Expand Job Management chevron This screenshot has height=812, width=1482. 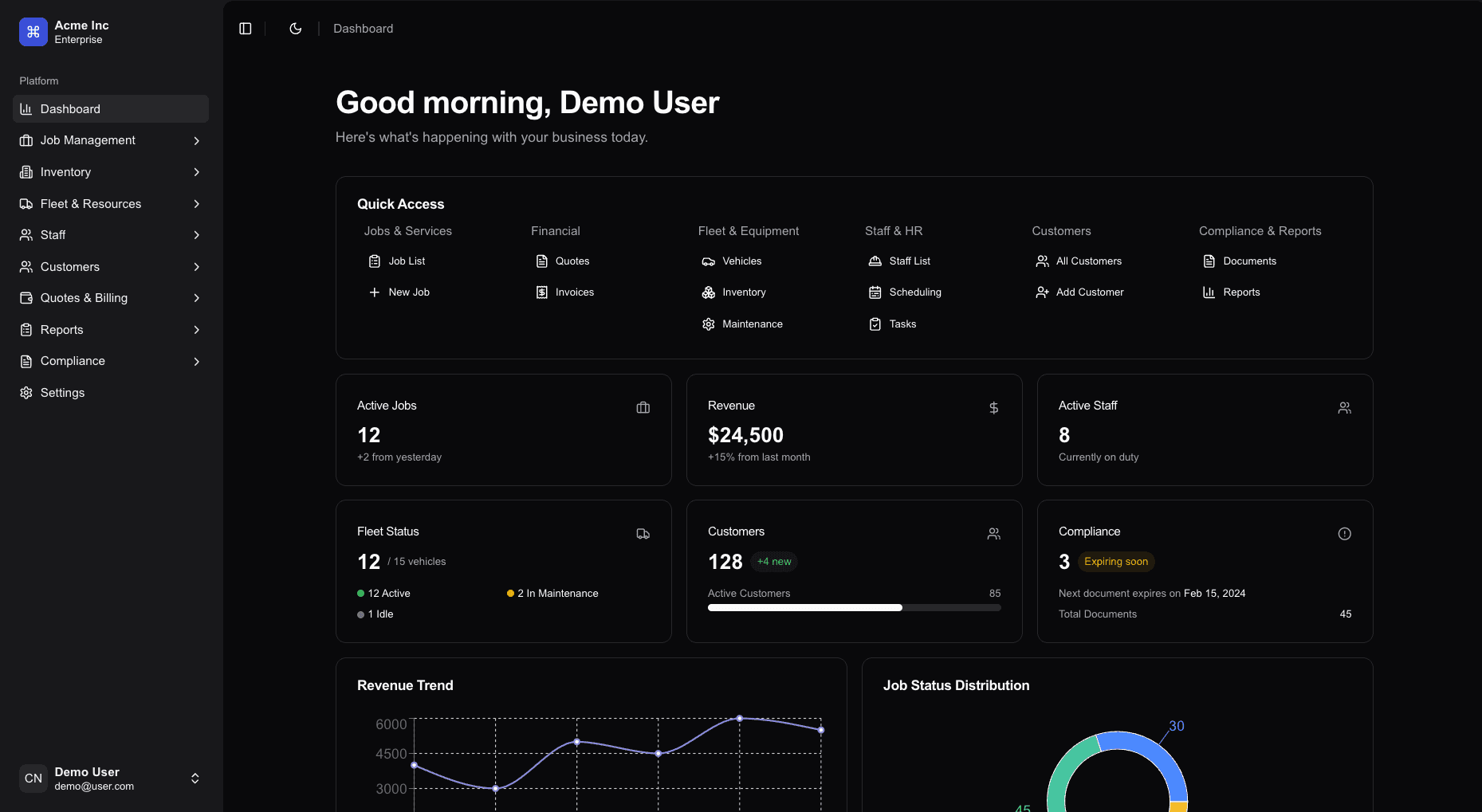196,141
